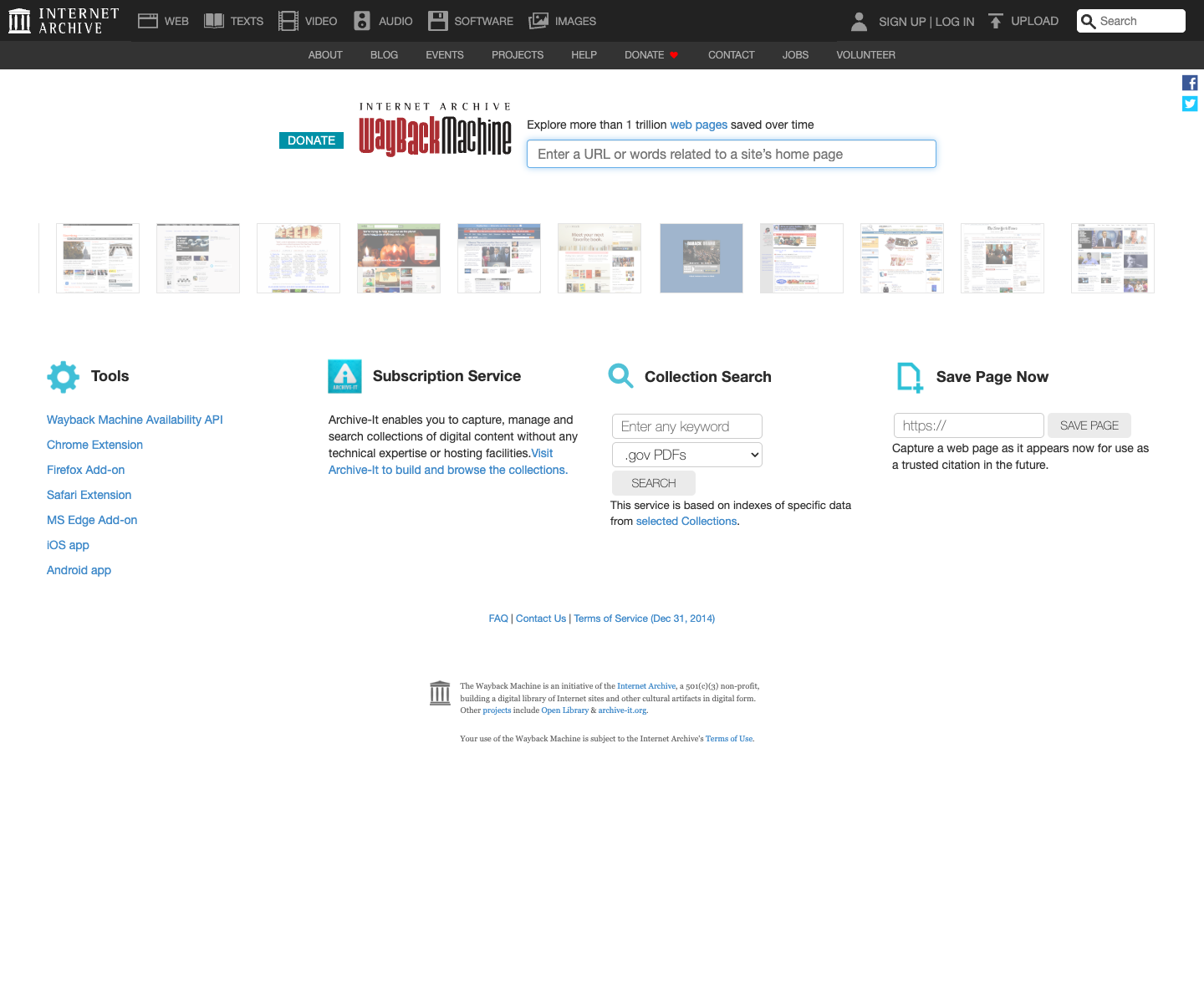Viewport: 1204px width, 1003px height.
Task: Open the Help menu item
Action: (x=584, y=55)
